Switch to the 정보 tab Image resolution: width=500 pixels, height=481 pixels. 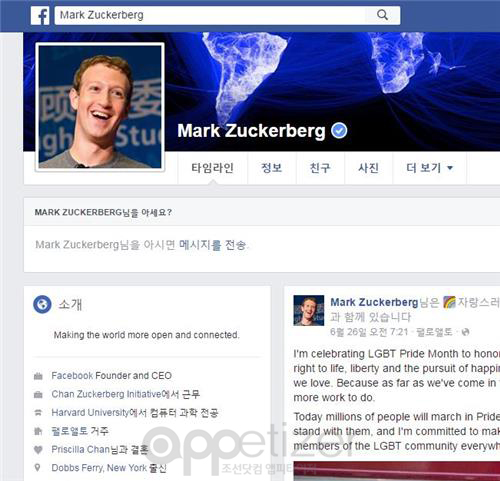(272, 168)
